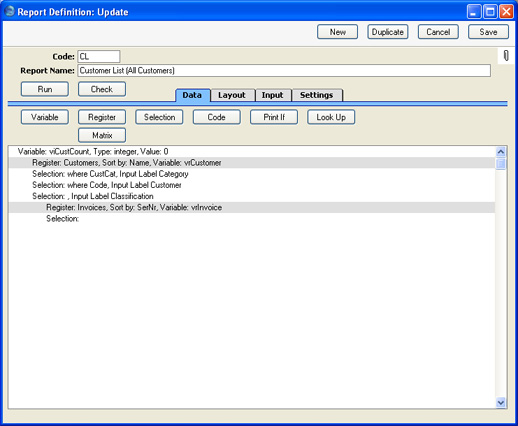This screenshot has width=518, height=426.
Task: Select the Data tab
Action: pos(192,95)
